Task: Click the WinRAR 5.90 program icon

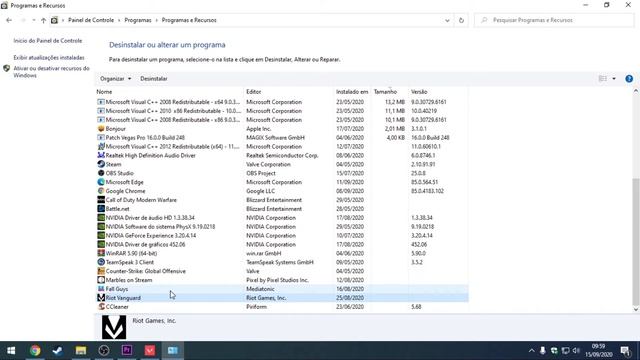Action: pos(101,253)
